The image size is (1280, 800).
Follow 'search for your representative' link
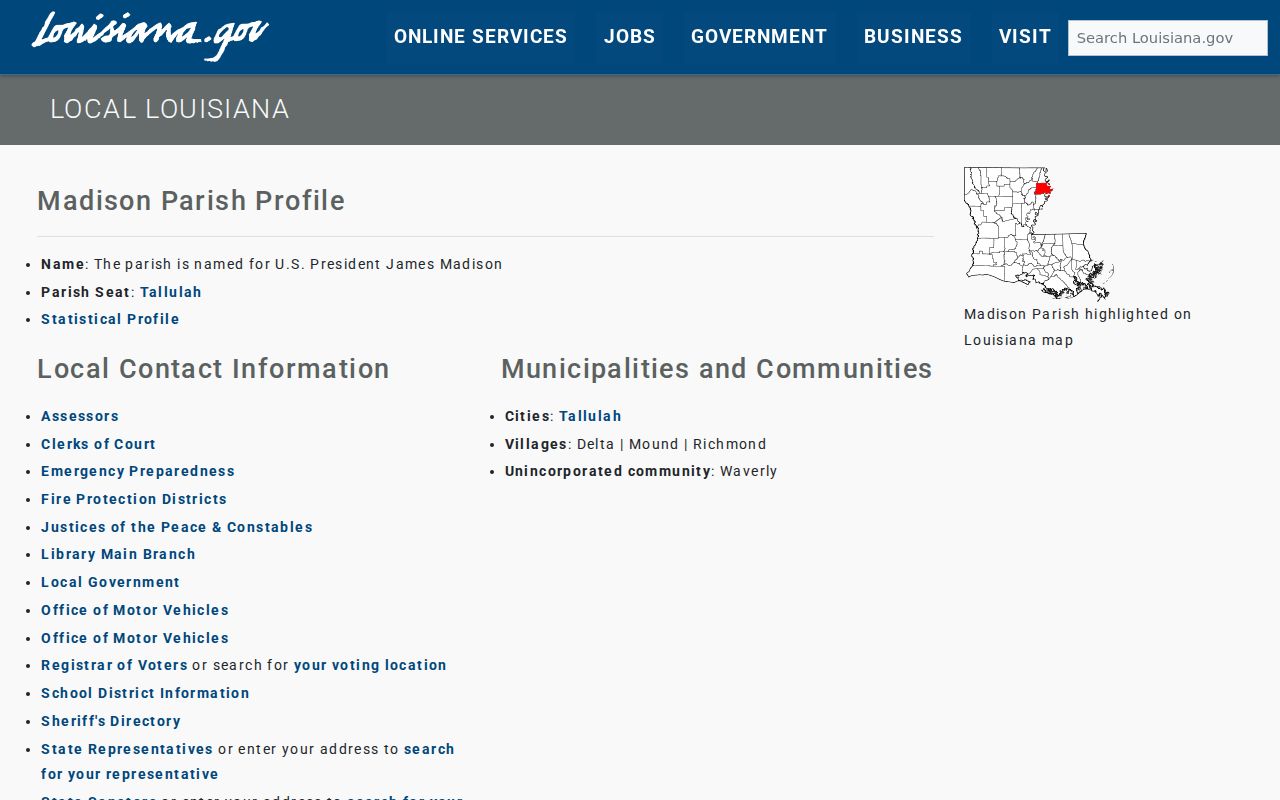(248, 761)
